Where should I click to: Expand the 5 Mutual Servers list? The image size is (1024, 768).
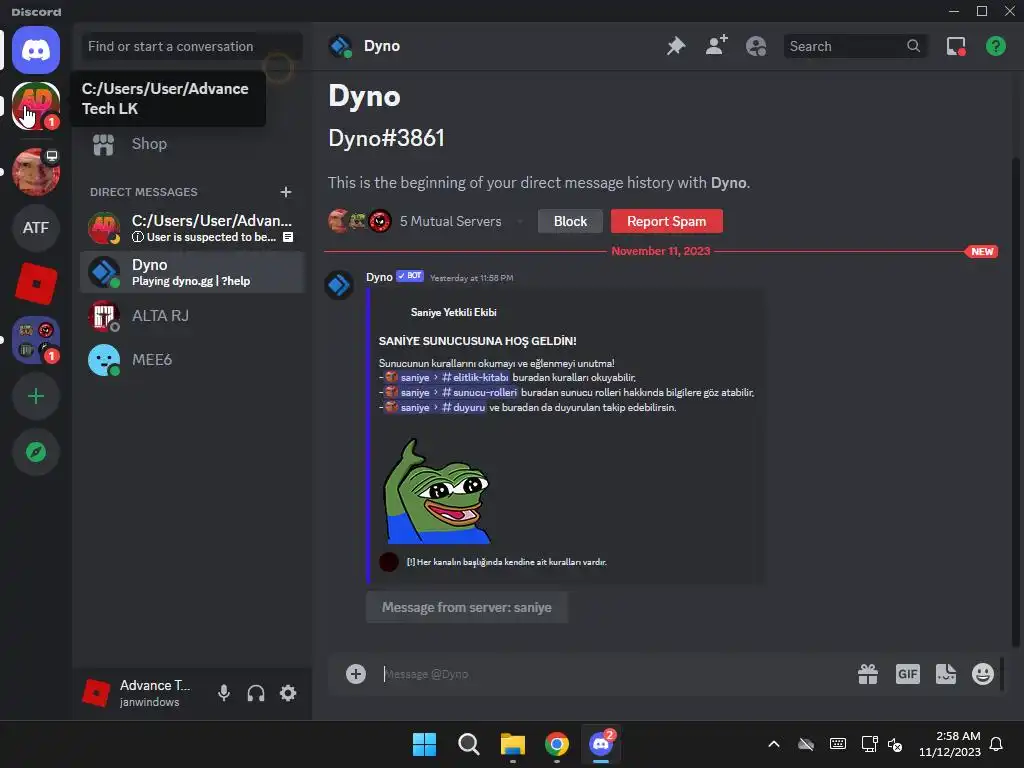tap(451, 221)
